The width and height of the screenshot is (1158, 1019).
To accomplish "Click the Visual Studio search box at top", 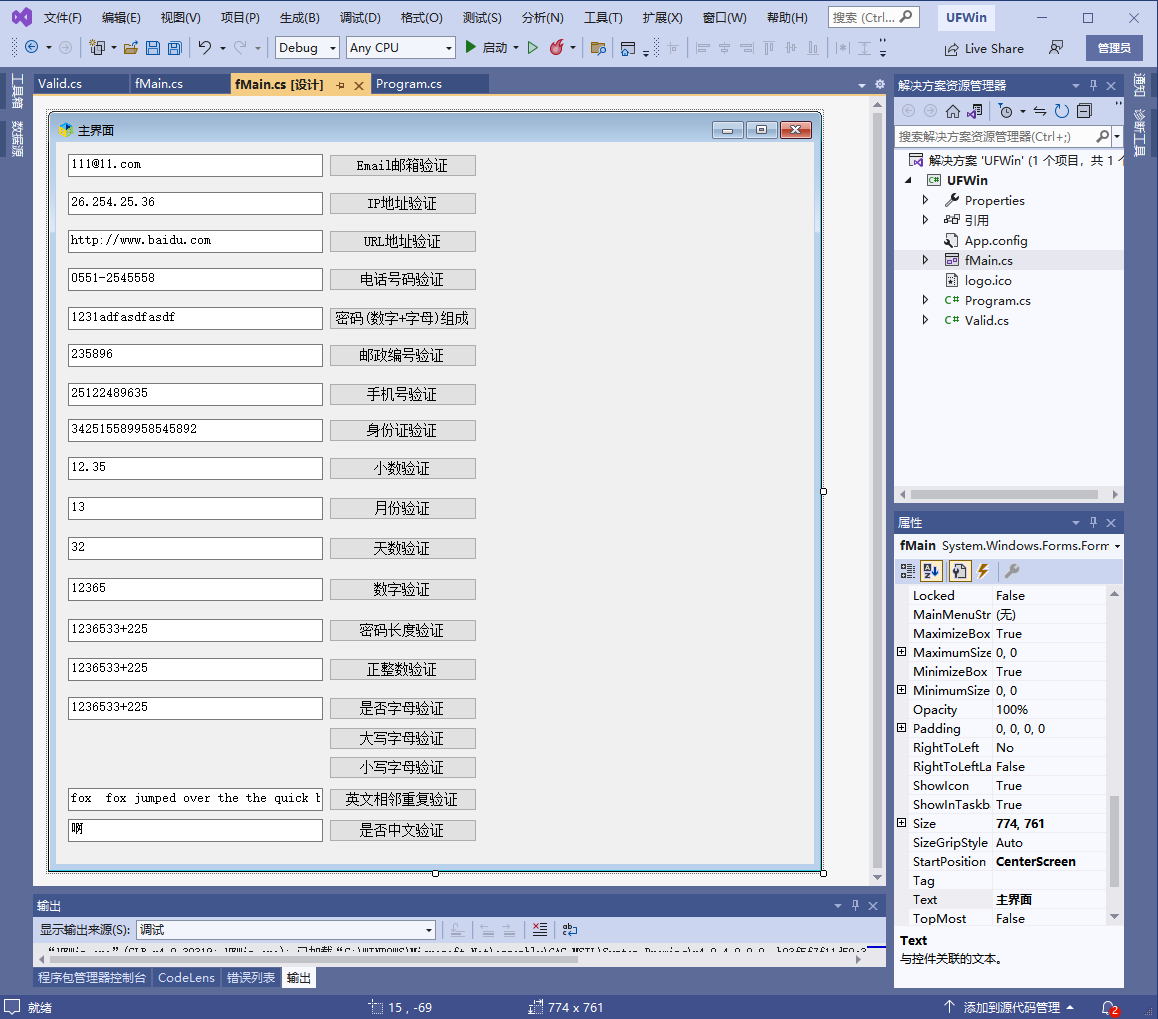I will (874, 17).
